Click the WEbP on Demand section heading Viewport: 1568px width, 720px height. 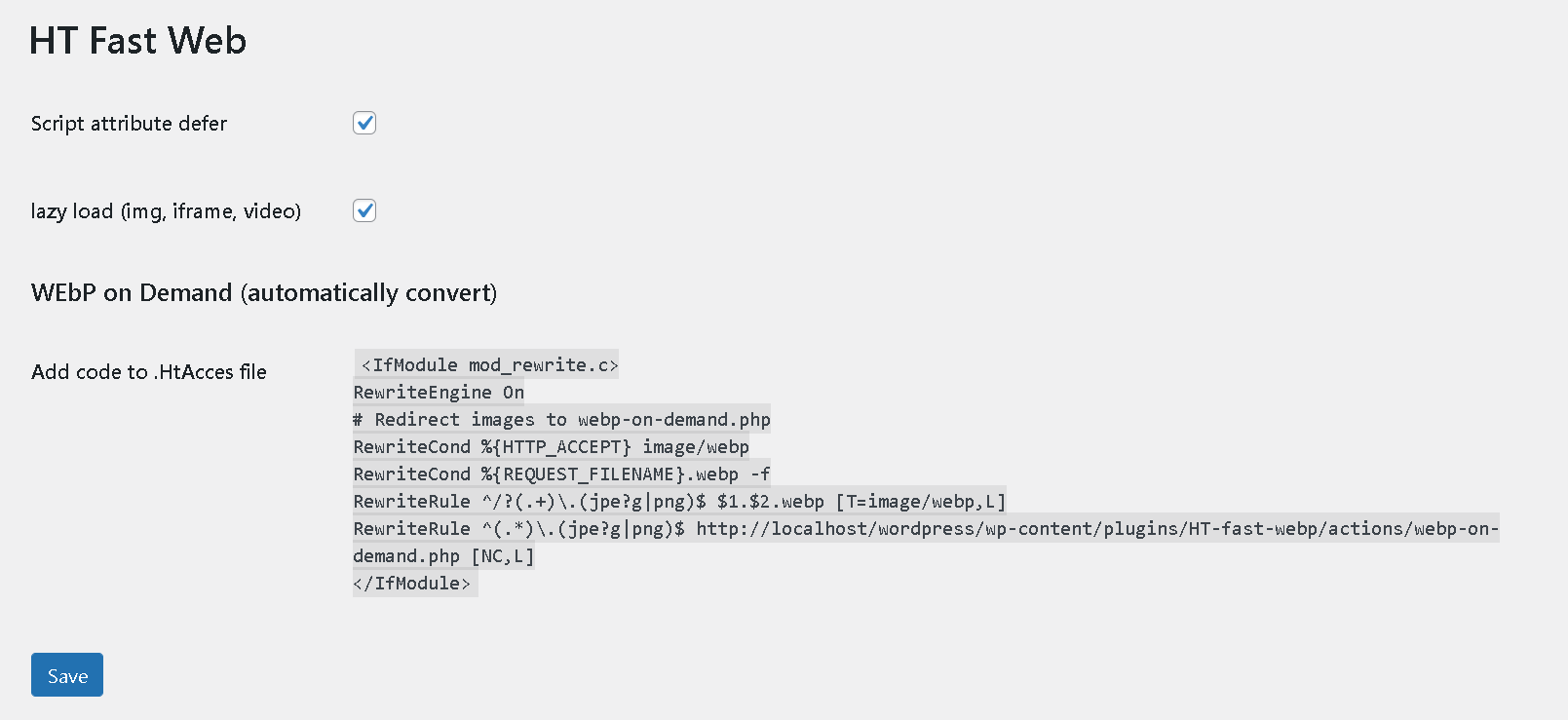coord(264,292)
